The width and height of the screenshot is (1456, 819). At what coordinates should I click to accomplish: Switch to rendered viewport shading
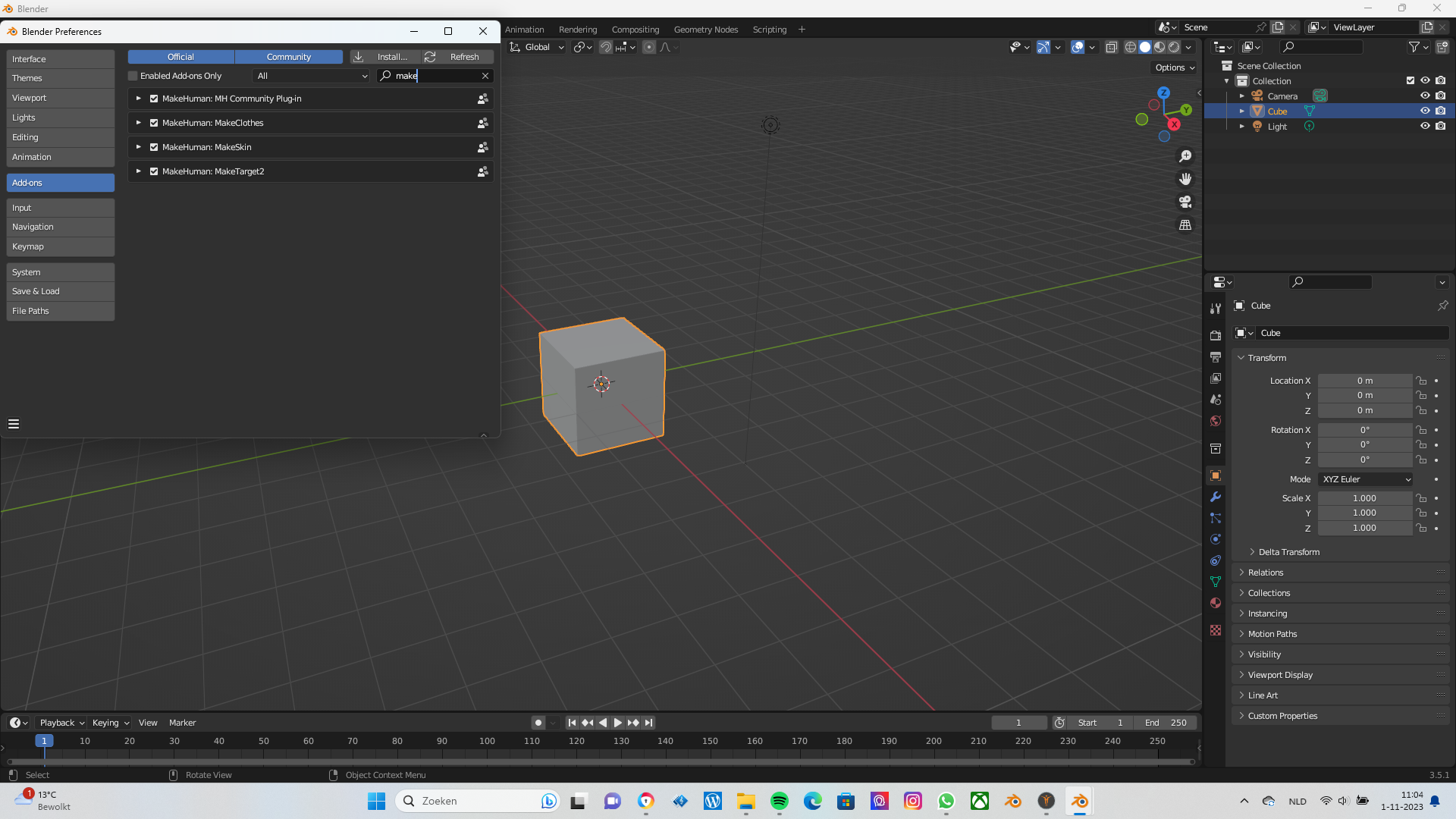coord(1174,47)
